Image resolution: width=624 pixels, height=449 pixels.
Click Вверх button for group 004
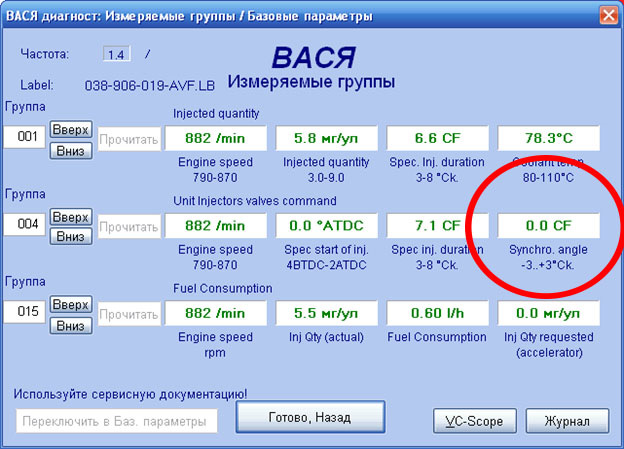[x=71, y=217]
